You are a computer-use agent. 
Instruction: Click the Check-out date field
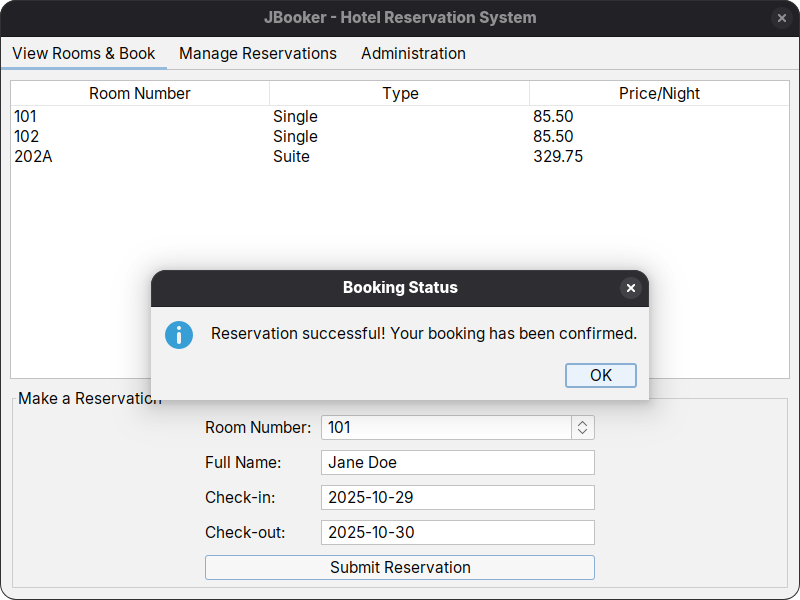pyautogui.click(x=458, y=533)
